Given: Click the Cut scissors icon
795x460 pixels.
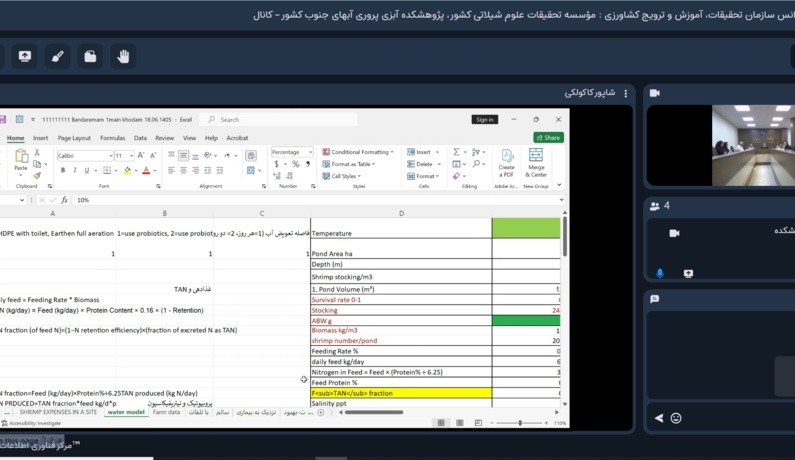Looking at the screenshot, I should click(37, 152).
